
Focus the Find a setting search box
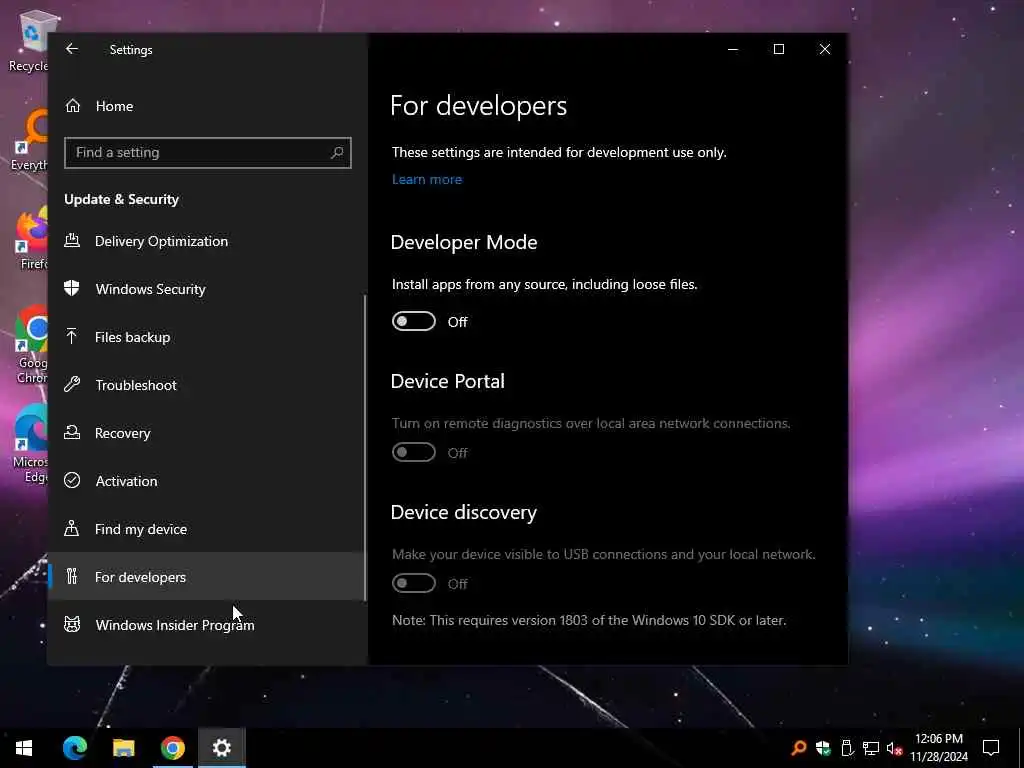(208, 153)
